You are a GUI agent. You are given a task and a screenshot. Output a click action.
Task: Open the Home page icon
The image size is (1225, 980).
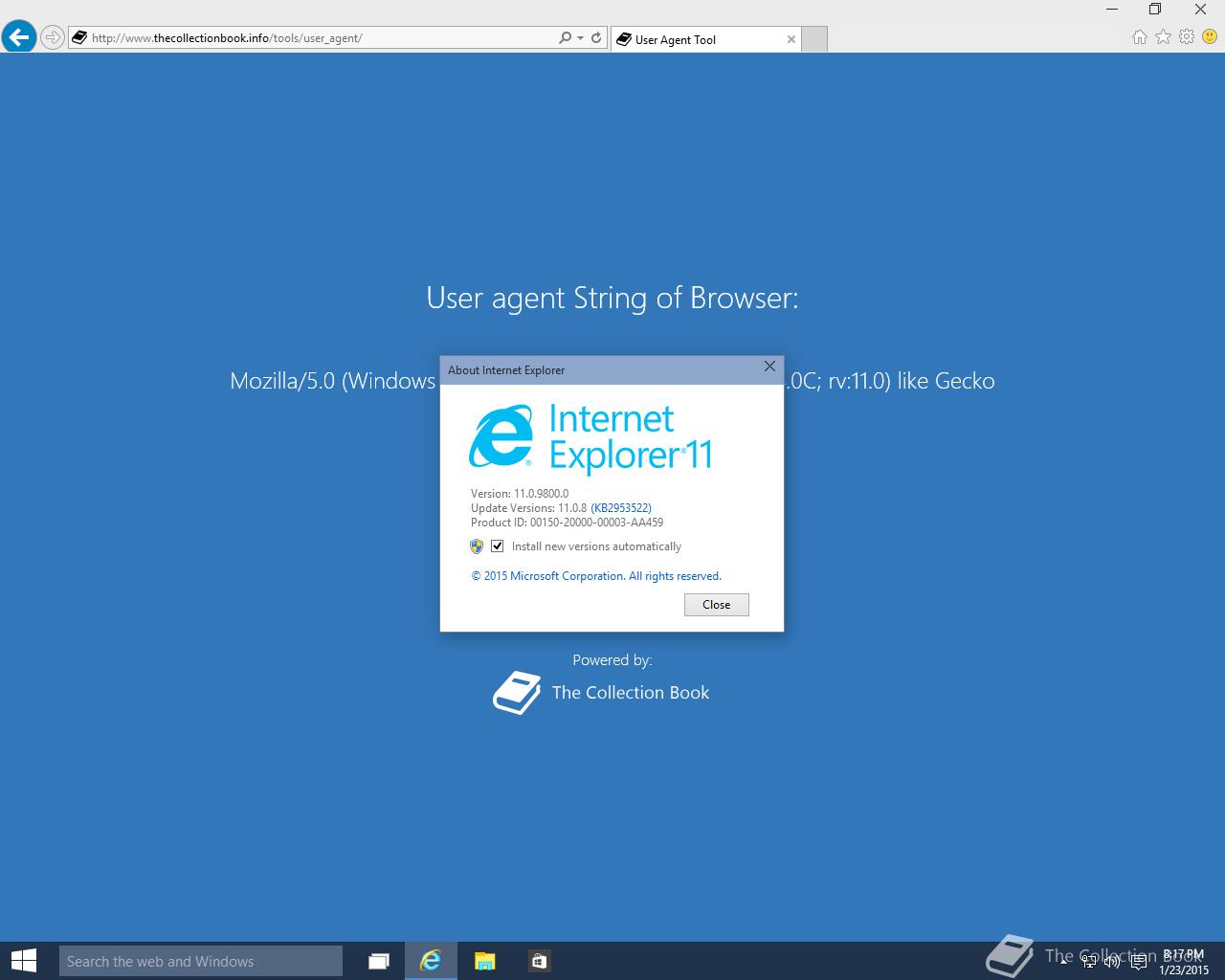[1139, 36]
